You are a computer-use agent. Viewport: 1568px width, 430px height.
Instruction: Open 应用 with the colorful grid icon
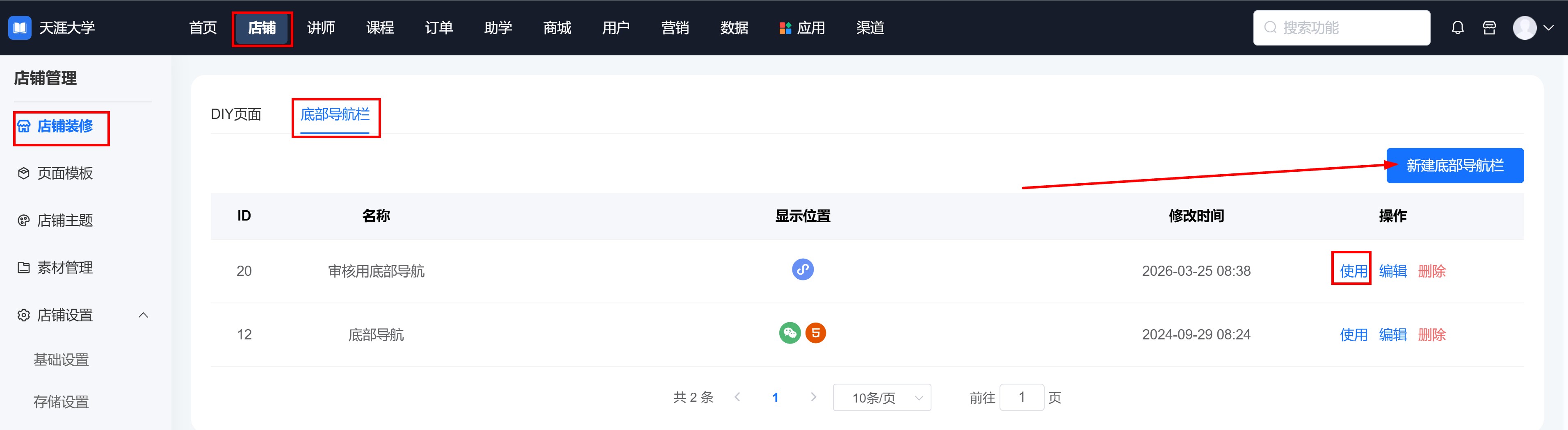[802, 28]
